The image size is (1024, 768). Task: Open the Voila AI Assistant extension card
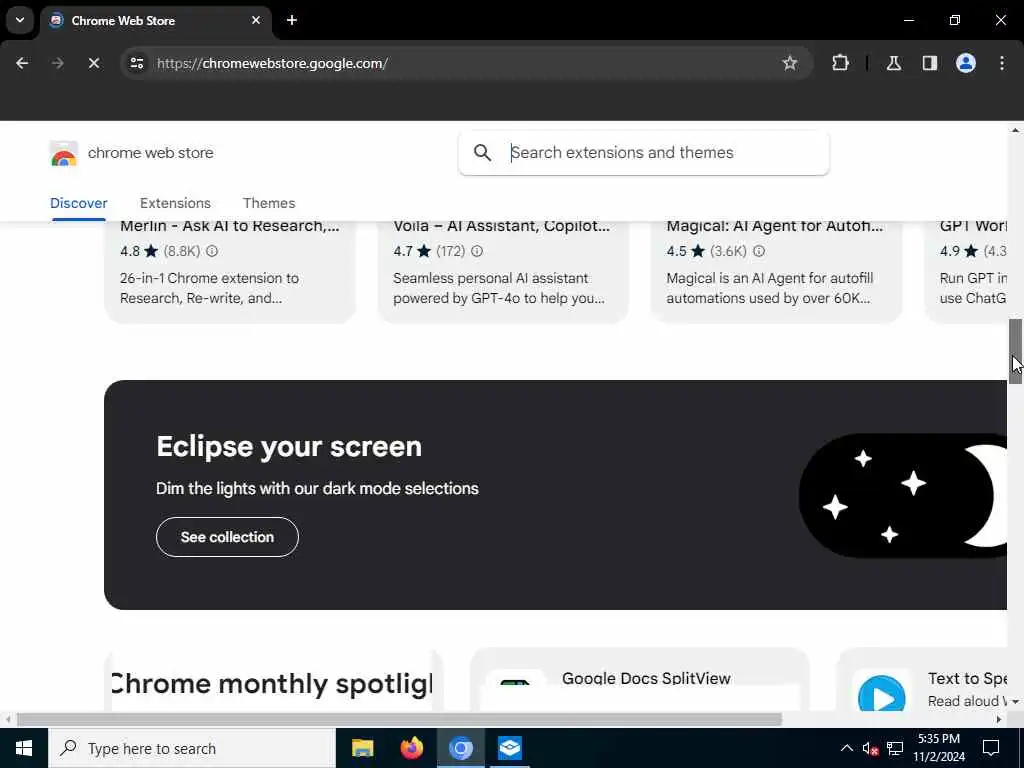click(503, 271)
